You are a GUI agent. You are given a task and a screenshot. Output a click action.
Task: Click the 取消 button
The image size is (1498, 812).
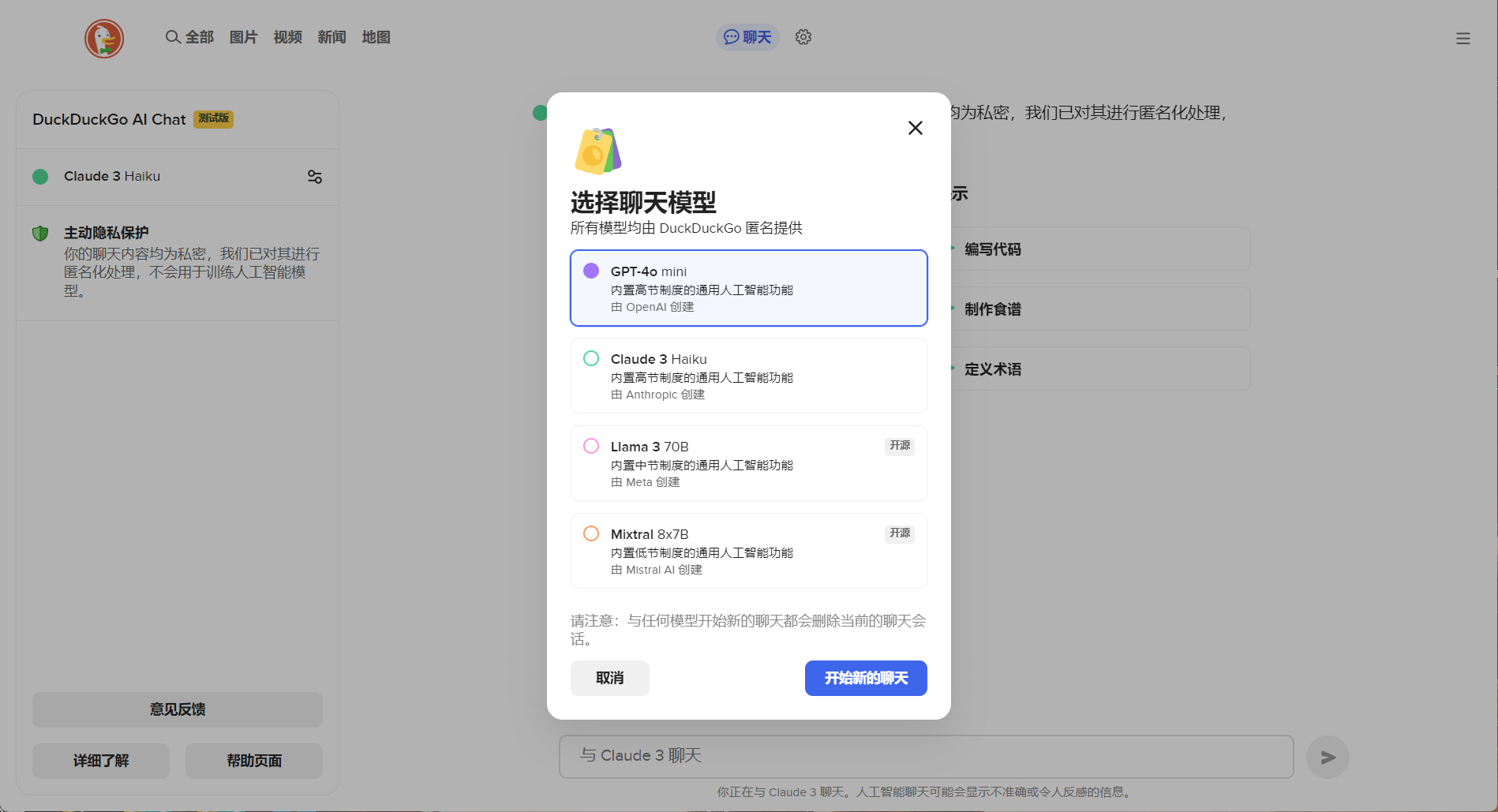pos(610,678)
